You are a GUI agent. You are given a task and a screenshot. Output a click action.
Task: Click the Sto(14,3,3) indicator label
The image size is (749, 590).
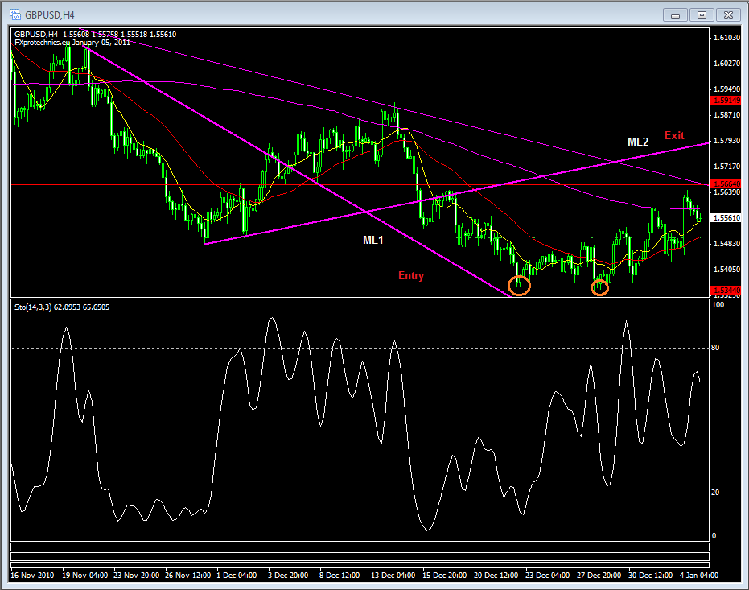click(x=62, y=307)
